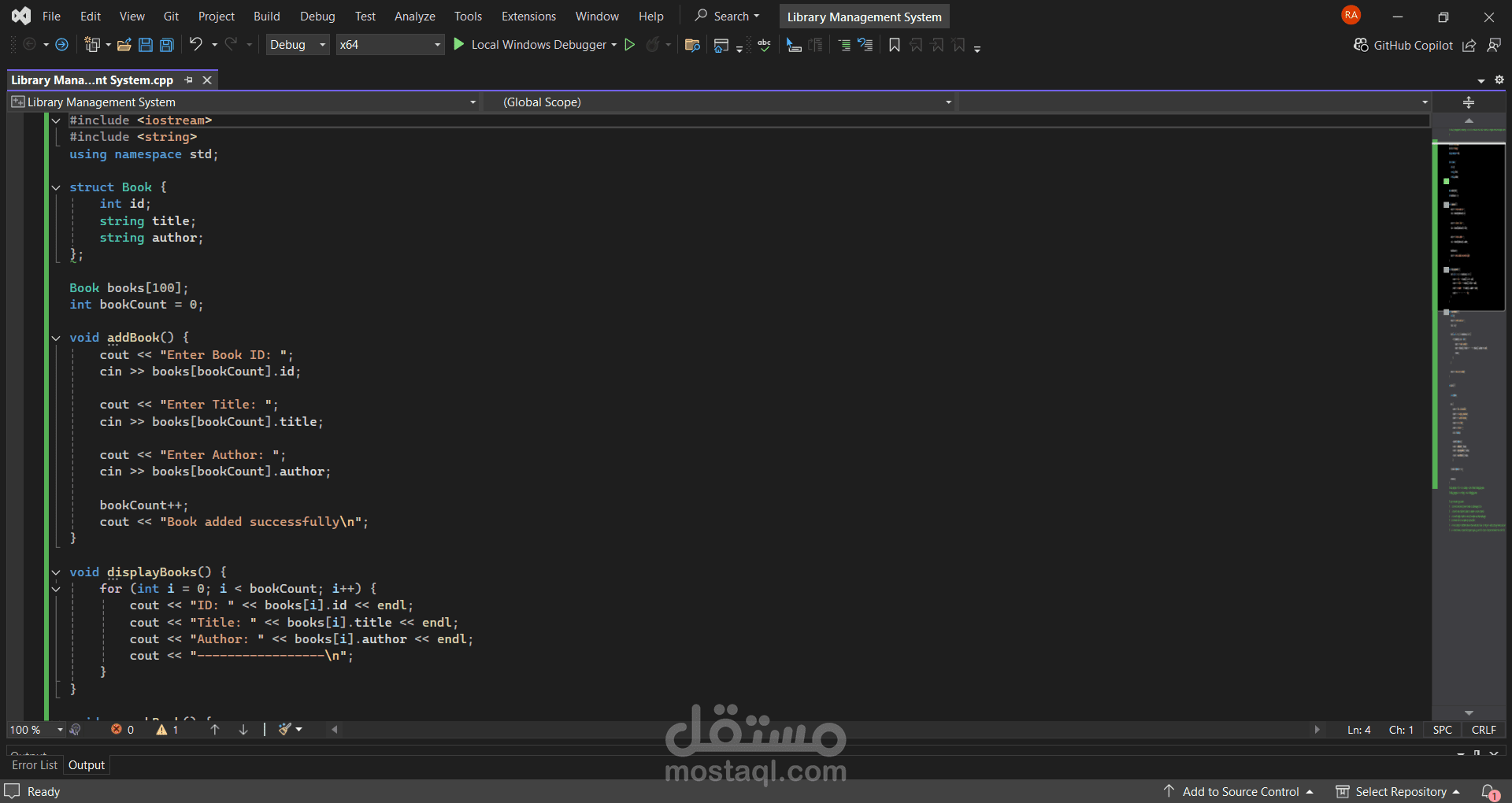The height and width of the screenshot is (803, 1512).
Task: Pin the Library Management System.cpp tab
Action: [188, 80]
